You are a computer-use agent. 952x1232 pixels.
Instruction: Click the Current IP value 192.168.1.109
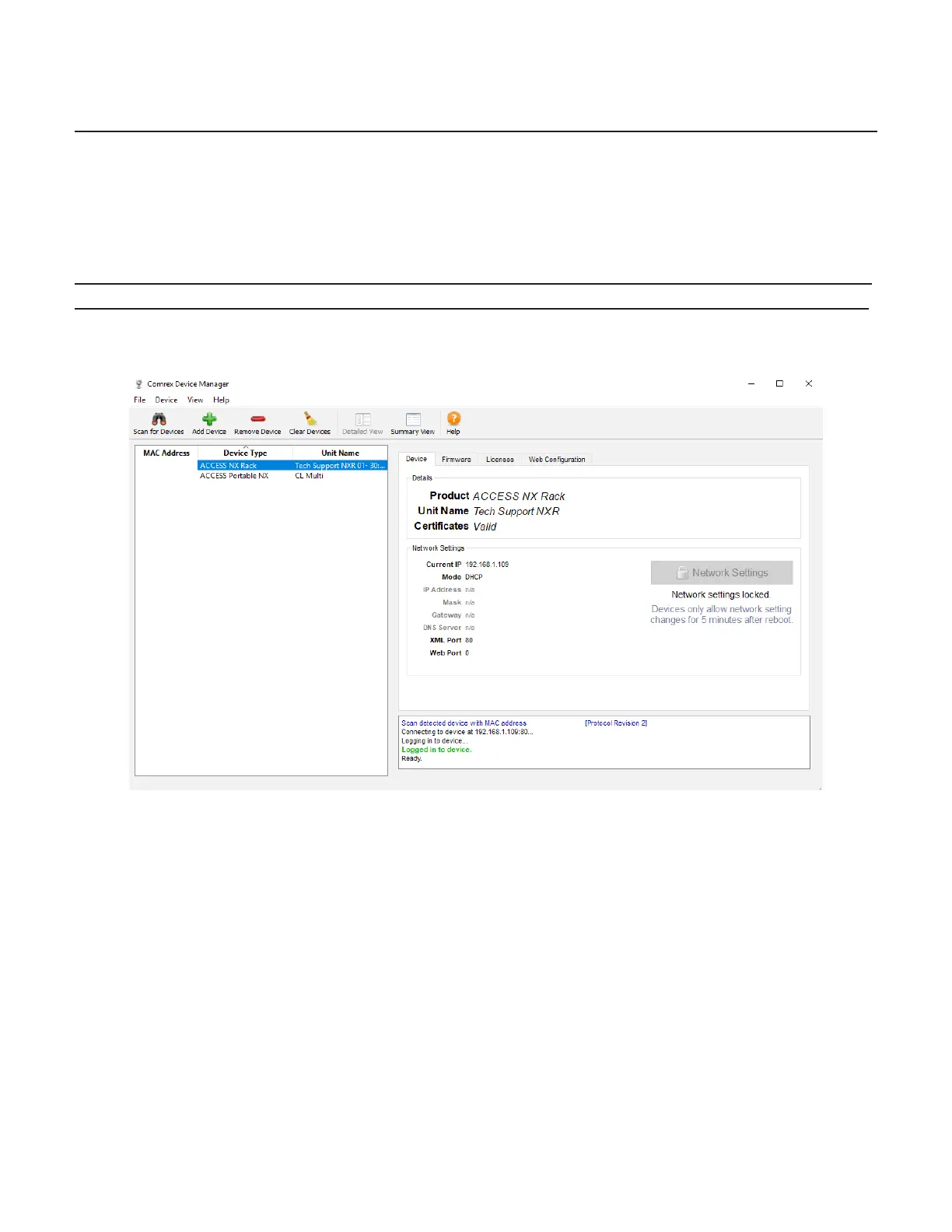point(488,565)
